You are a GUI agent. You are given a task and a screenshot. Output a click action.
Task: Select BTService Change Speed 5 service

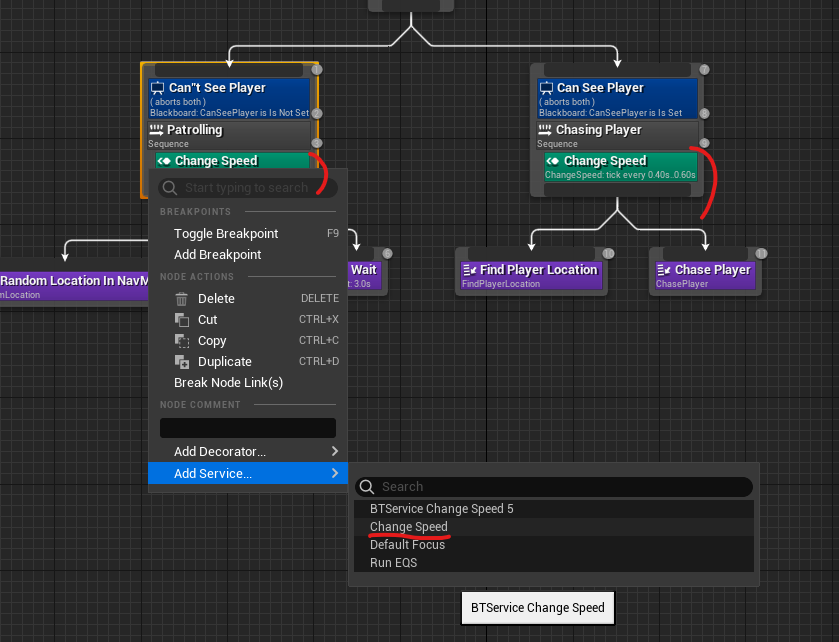point(554,509)
